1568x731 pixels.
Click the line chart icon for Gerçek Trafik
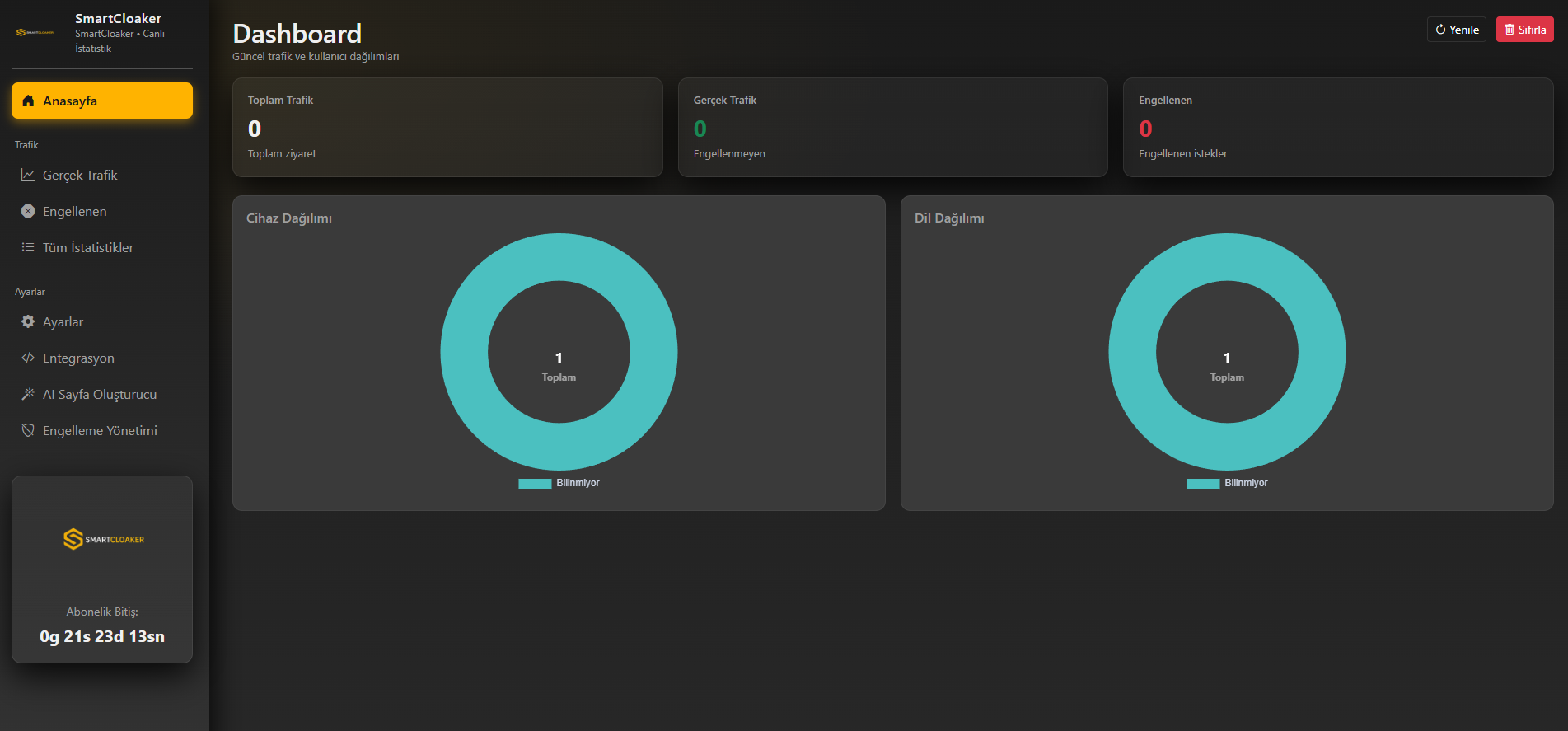pos(28,176)
